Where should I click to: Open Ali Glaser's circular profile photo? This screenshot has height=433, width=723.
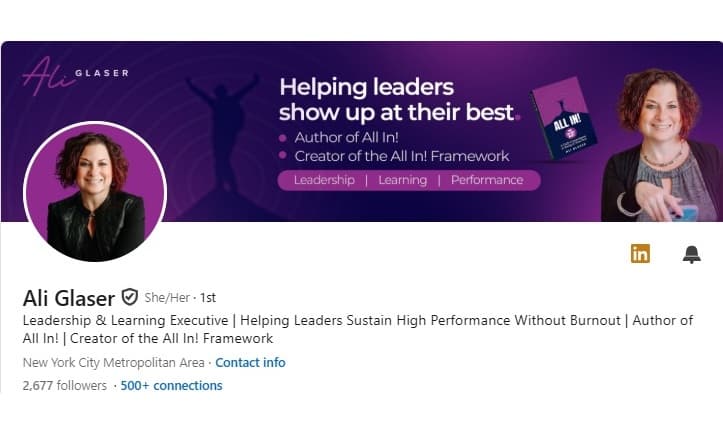point(95,191)
